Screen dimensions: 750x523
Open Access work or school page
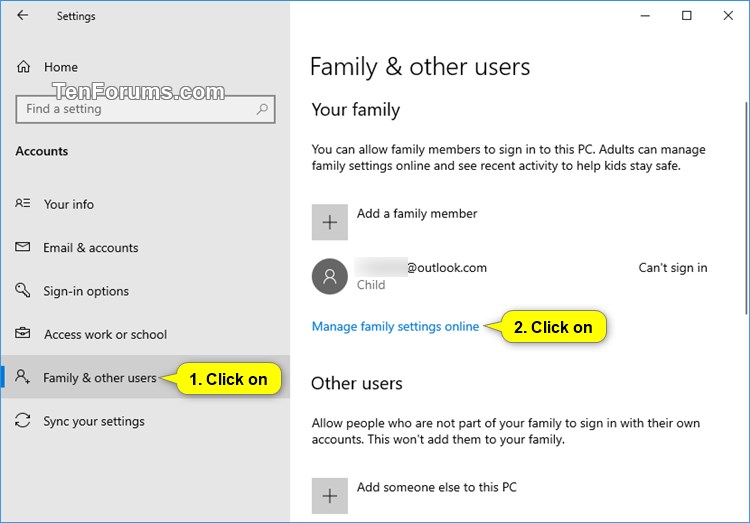pos(106,334)
